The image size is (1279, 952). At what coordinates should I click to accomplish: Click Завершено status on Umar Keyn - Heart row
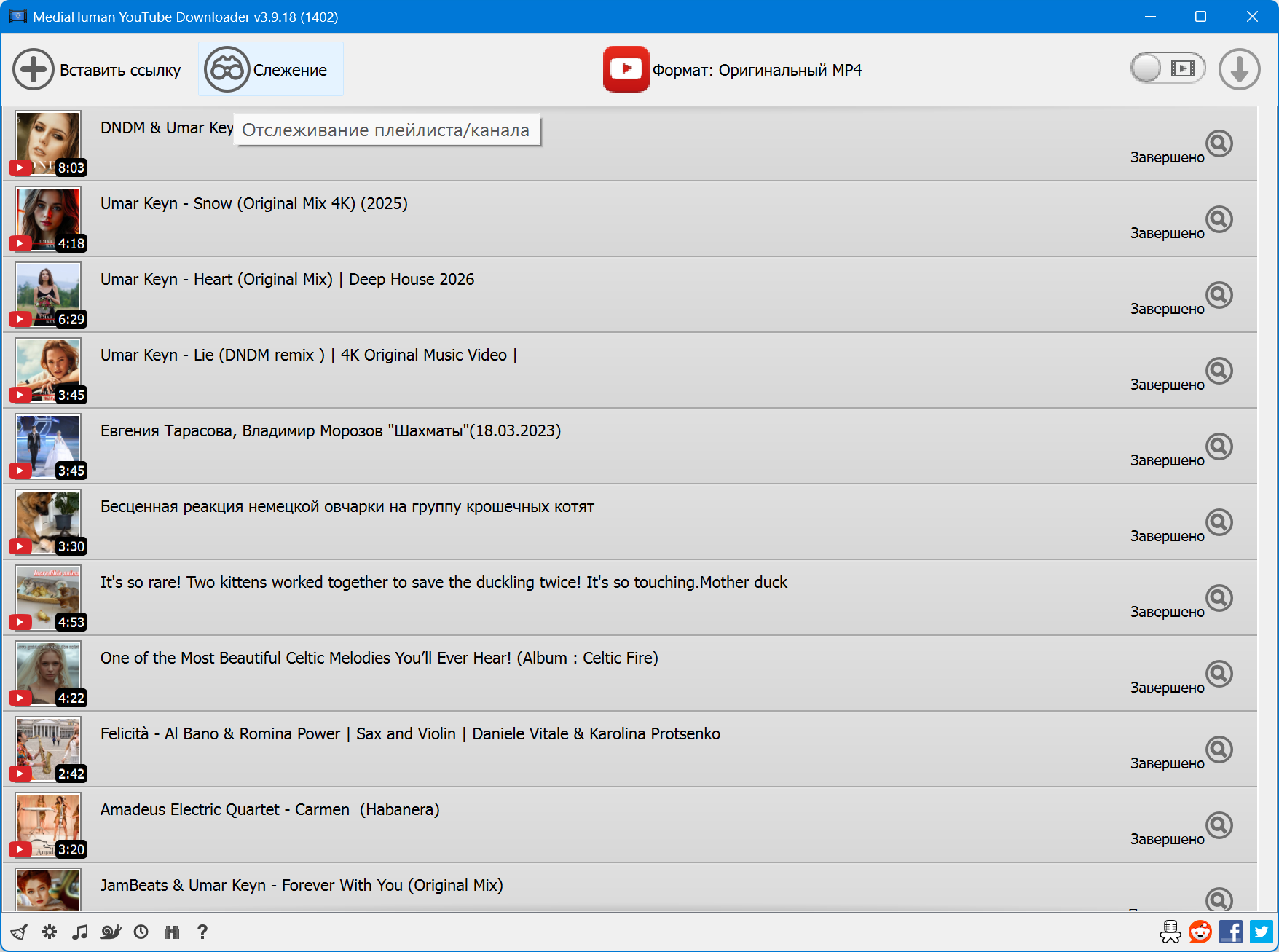coord(1167,309)
